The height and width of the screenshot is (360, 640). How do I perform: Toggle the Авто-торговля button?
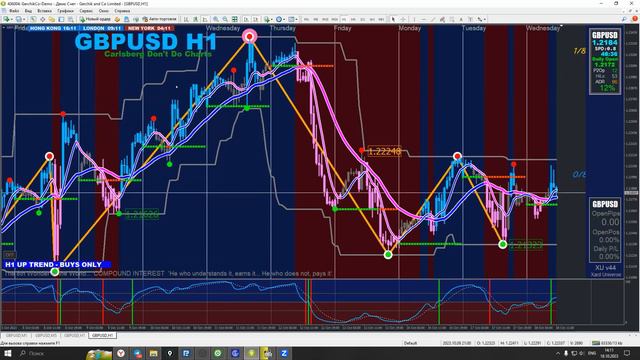click(x=160, y=19)
